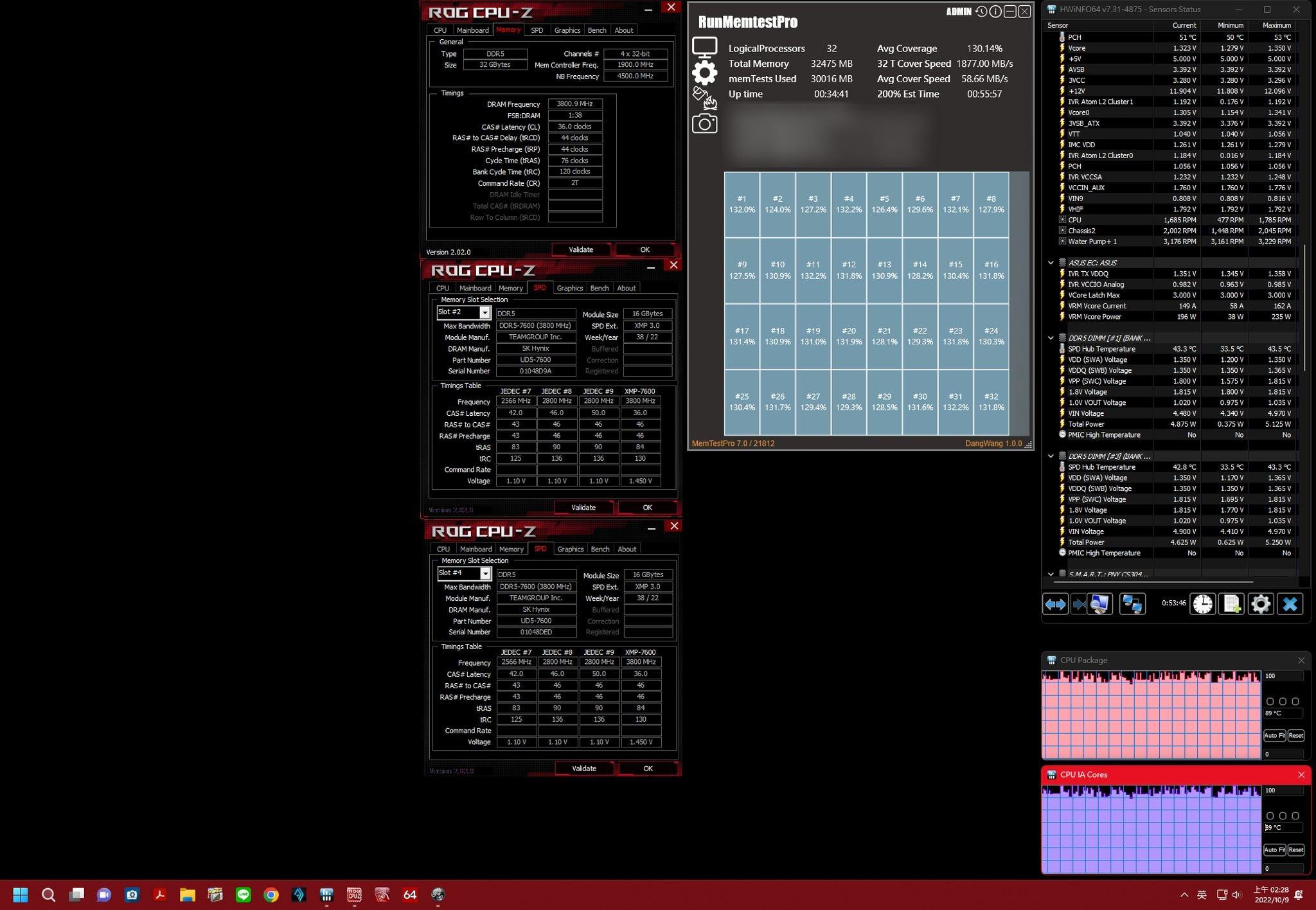Open the history clock icon in RunMemtestPro
Screen dimensions: 1316x910
tap(981, 12)
